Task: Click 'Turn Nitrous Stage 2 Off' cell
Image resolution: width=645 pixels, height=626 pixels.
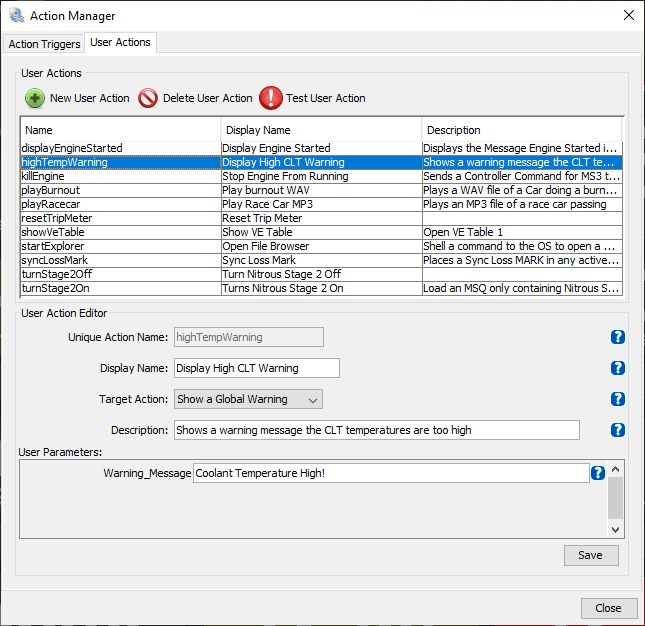Action: [x=322, y=274]
